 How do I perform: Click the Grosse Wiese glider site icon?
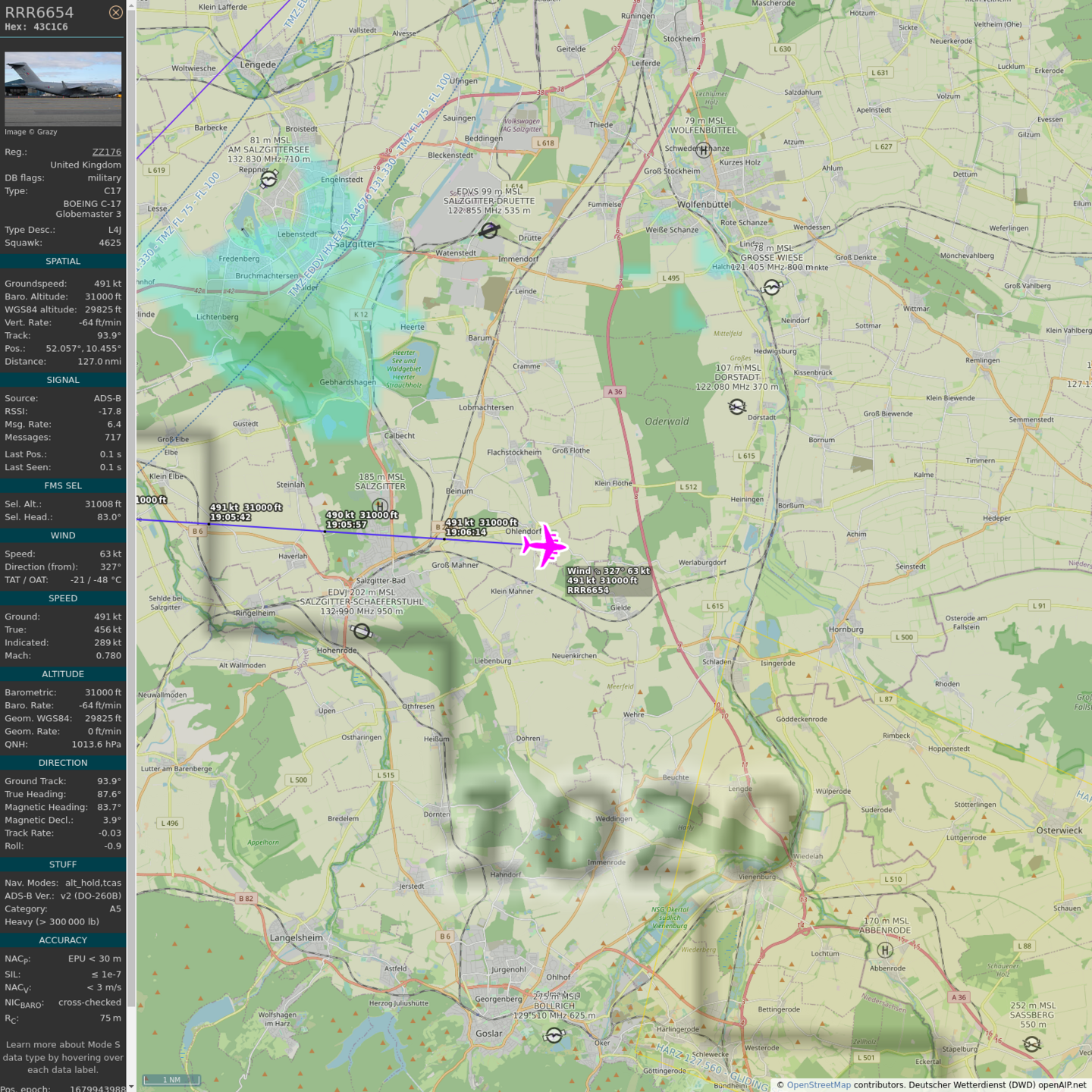coord(771,287)
